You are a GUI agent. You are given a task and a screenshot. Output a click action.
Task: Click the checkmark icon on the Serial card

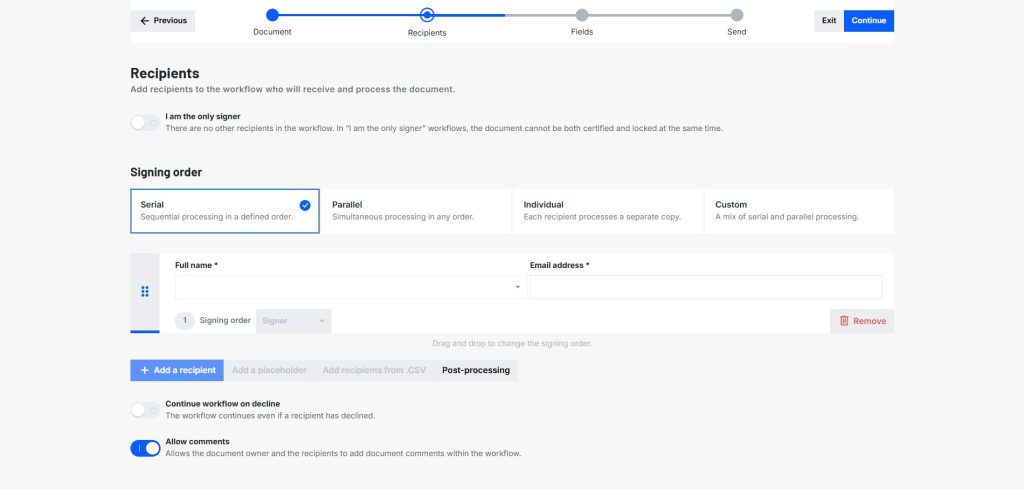pos(305,206)
